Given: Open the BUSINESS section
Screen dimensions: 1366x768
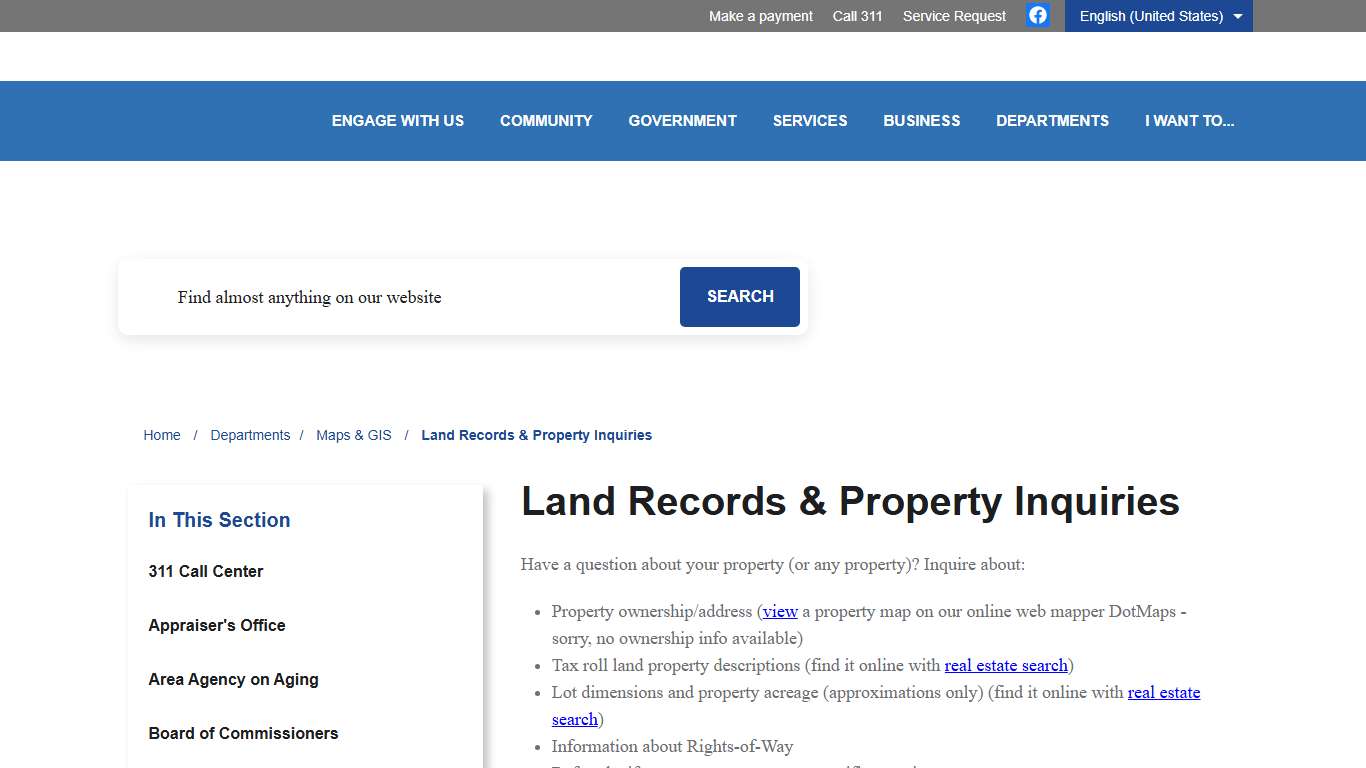Looking at the screenshot, I should coord(921,120).
